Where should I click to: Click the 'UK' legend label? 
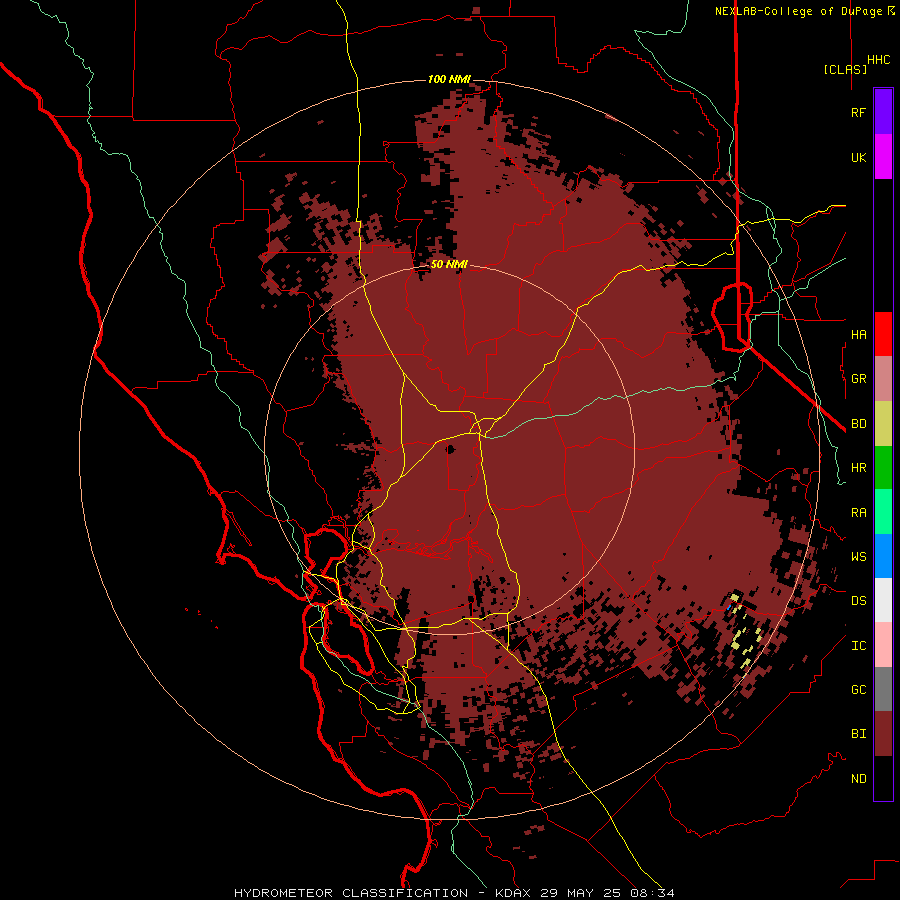point(858,157)
